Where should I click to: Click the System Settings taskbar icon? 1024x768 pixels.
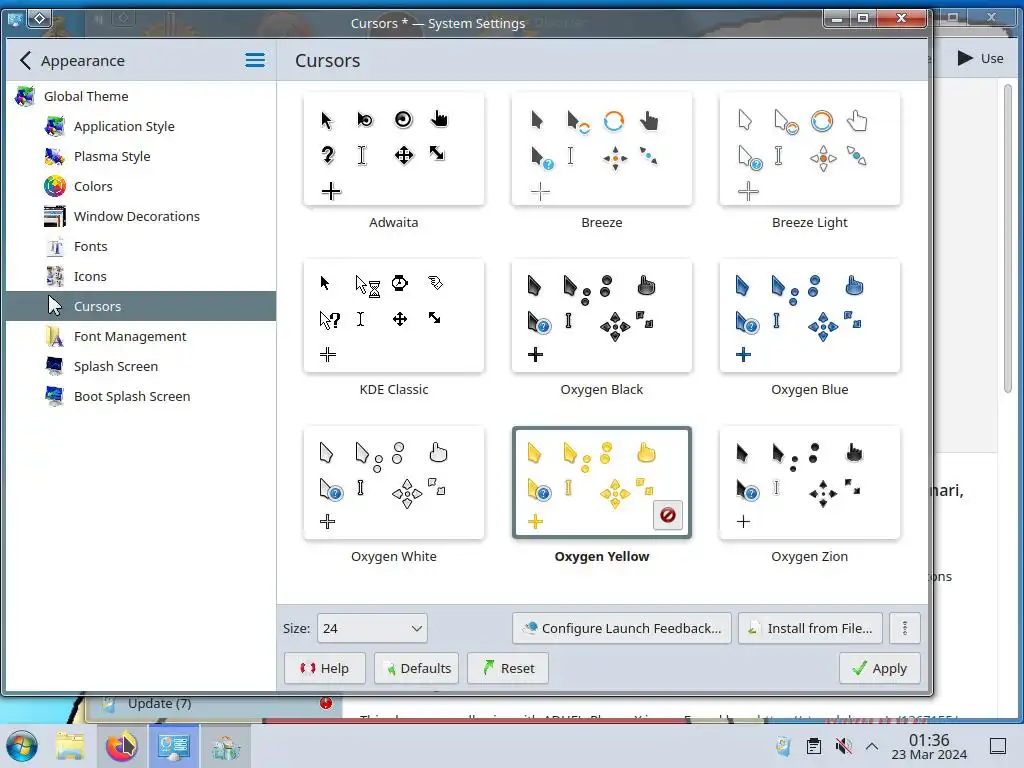point(174,746)
